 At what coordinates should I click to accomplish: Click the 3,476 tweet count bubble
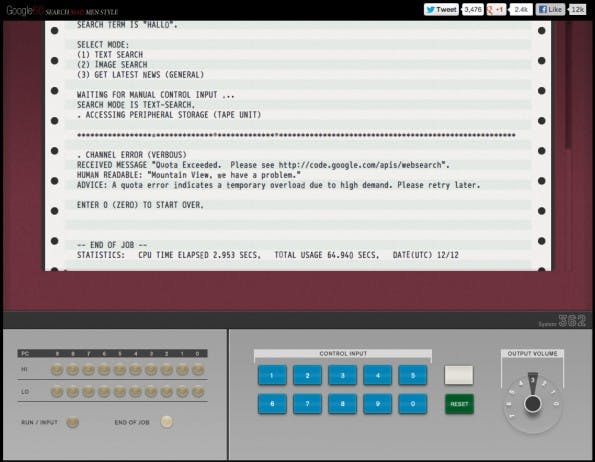pyautogui.click(x=472, y=9)
